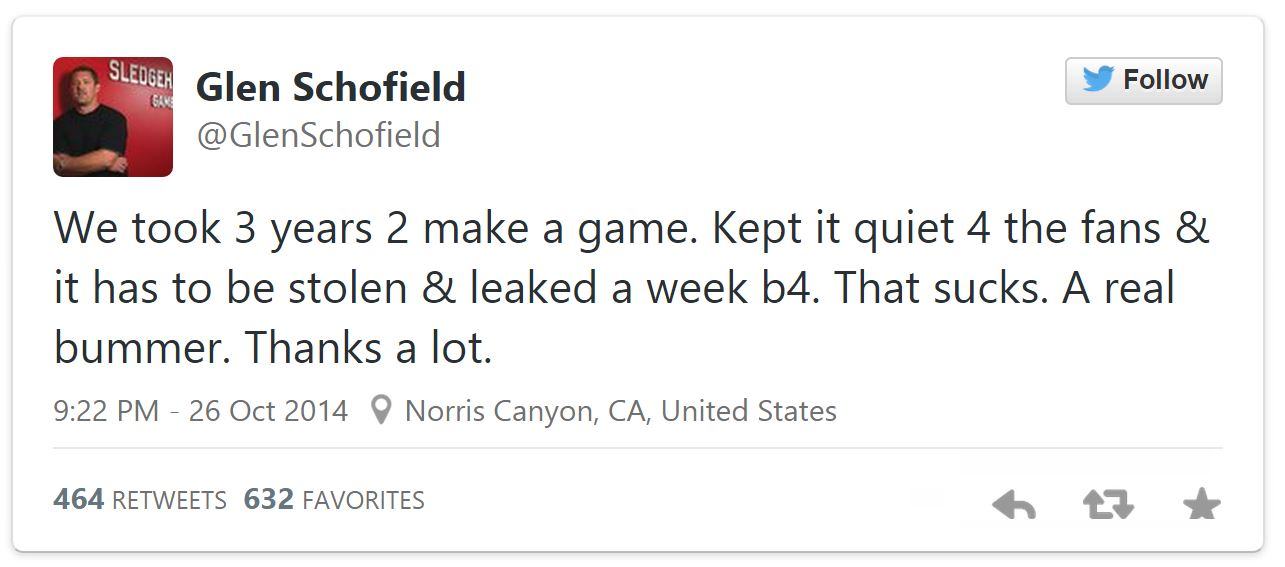The height and width of the screenshot is (567, 1285).
Task: Open Glen Schofield's profile picture
Action: 112,117
